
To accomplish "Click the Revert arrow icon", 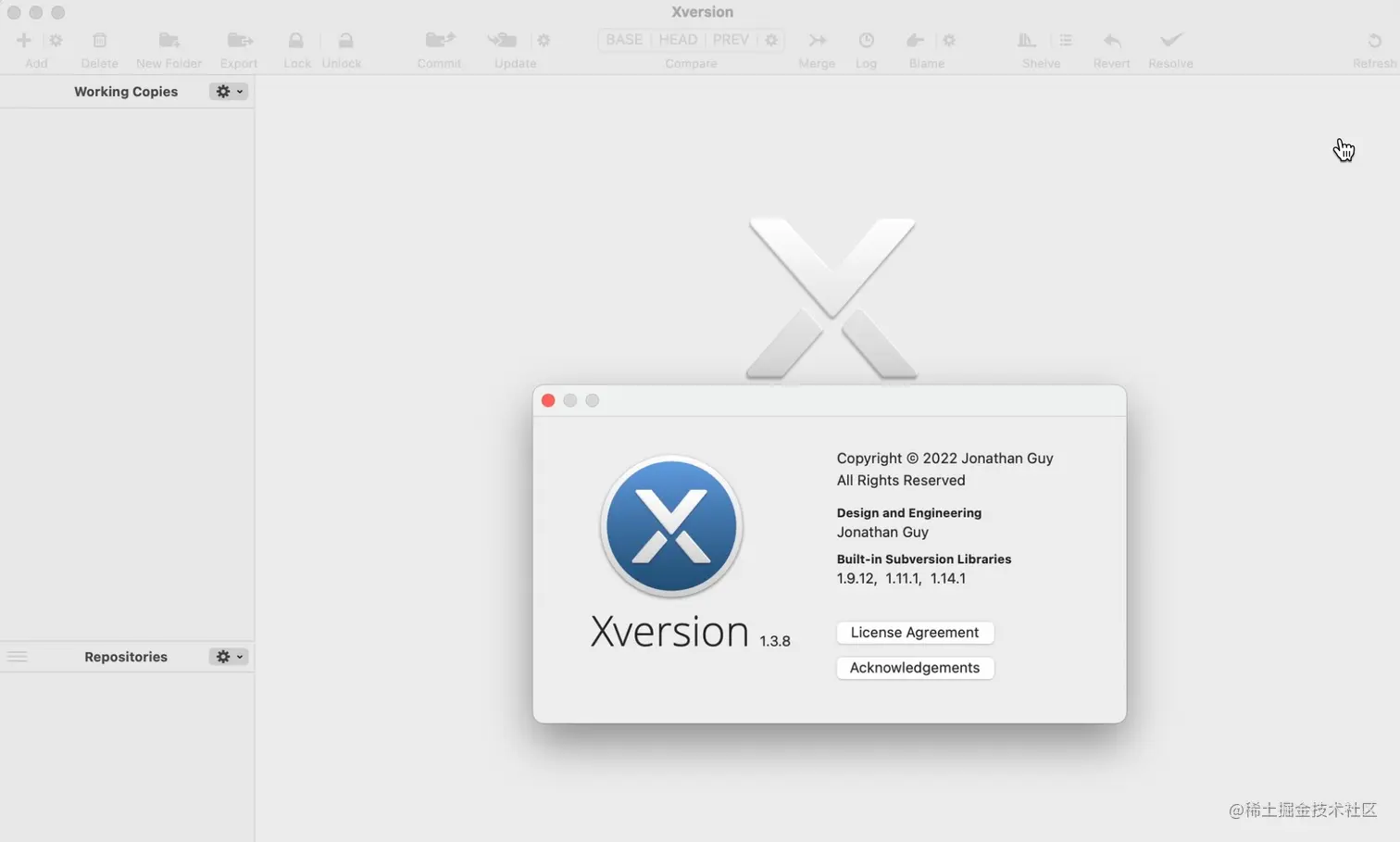I will (1112, 40).
